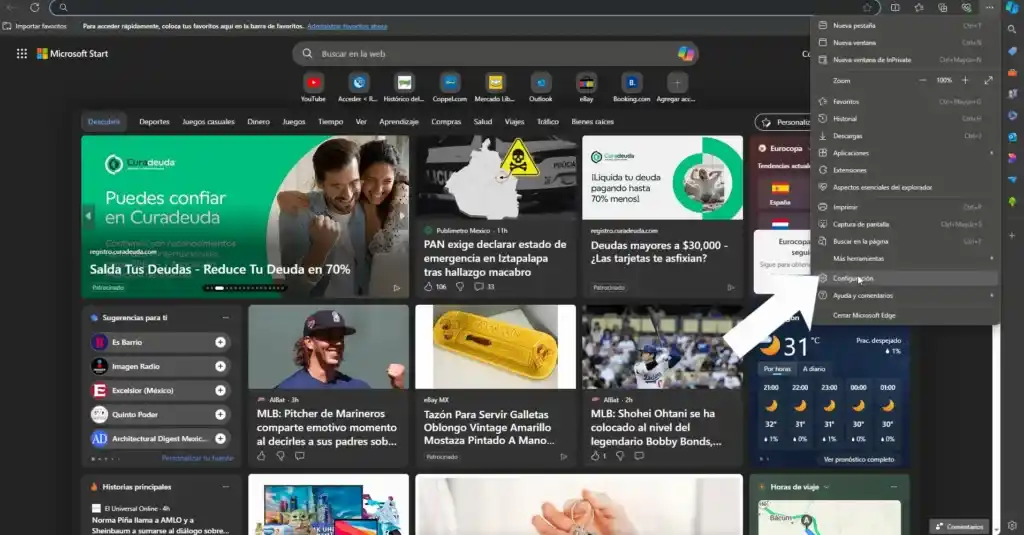Close the three-dot Settings and more menu
Image resolution: width=1024 pixels, height=535 pixels.
point(990,7)
